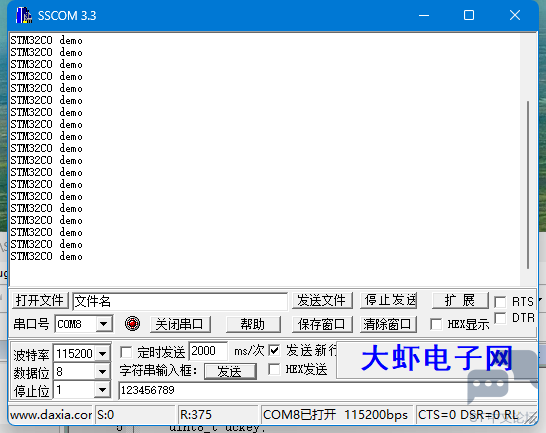Click the 发送文件 button
The height and width of the screenshot is (433, 546).
[322, 300]
